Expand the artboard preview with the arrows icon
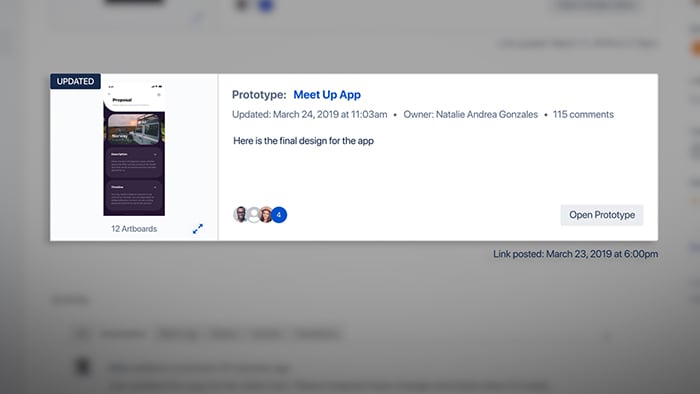Image resolution: width=700 pixels, height=394 pixels. tap(198, 229)
